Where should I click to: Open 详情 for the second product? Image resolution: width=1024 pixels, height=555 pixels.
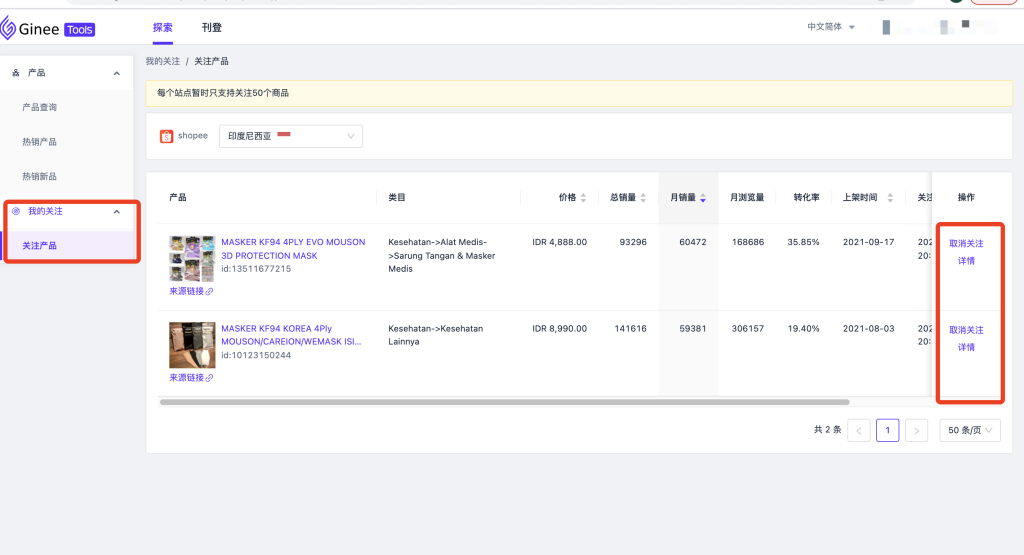pyautogui.click(x=966, y=347)
